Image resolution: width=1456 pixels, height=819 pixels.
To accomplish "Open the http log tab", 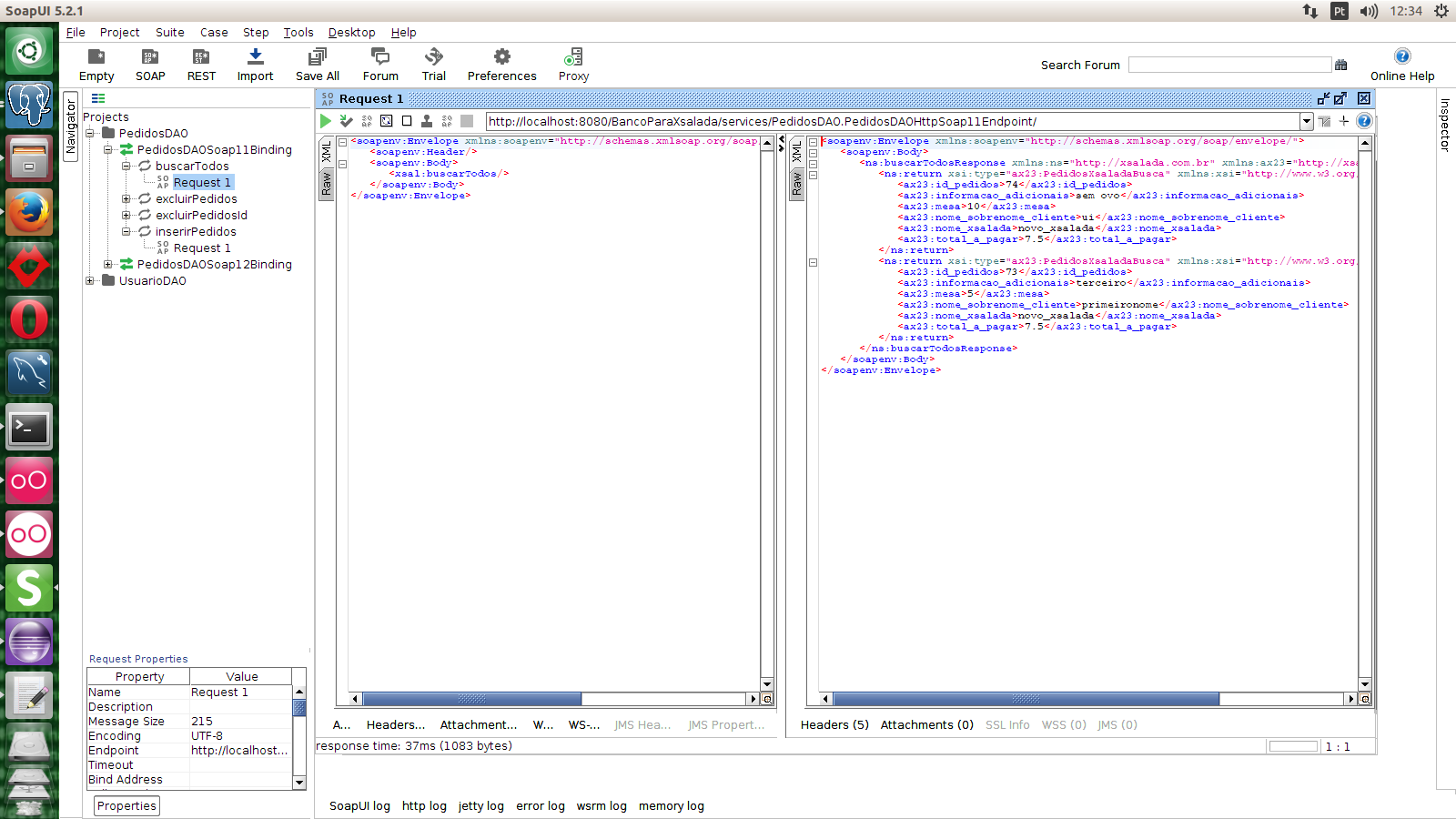I will coord(424,805).
